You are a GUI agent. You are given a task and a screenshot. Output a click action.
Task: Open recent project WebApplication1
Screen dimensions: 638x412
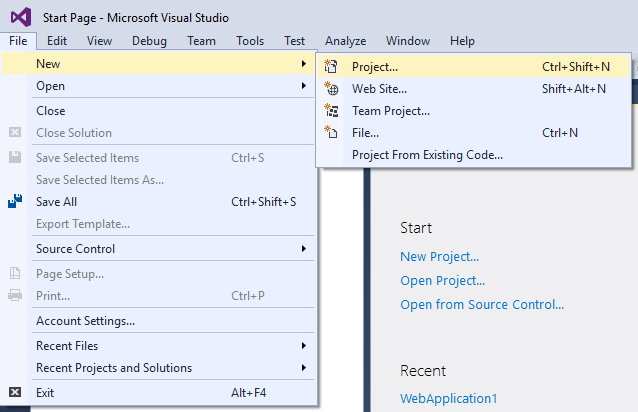click(x=449, y=399)
